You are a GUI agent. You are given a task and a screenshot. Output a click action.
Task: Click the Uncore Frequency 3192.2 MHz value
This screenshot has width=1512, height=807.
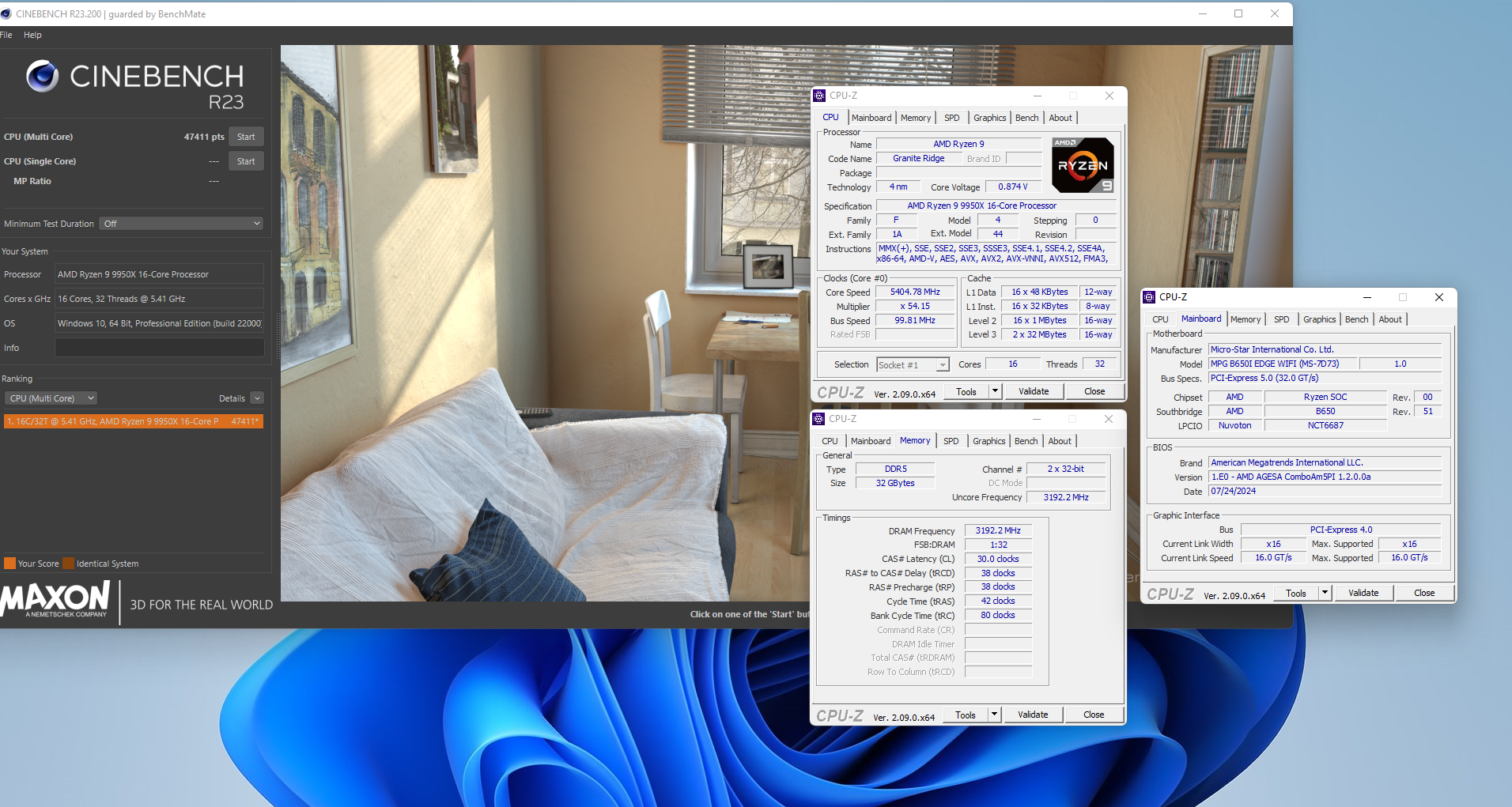click(x=1065, y=498)
